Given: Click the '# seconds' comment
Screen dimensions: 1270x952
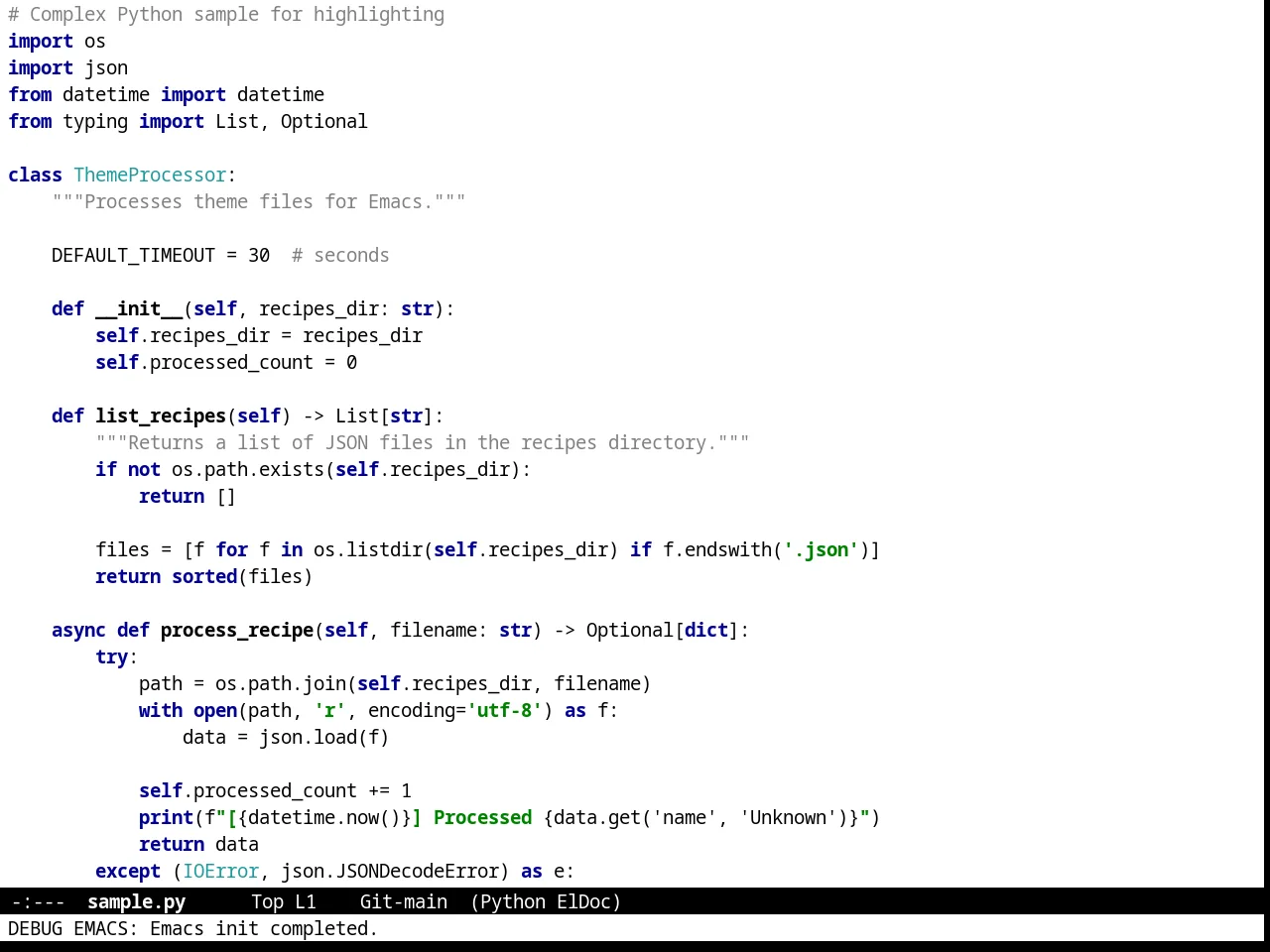Looking at the screenshot, I should [x=340, y=255].
